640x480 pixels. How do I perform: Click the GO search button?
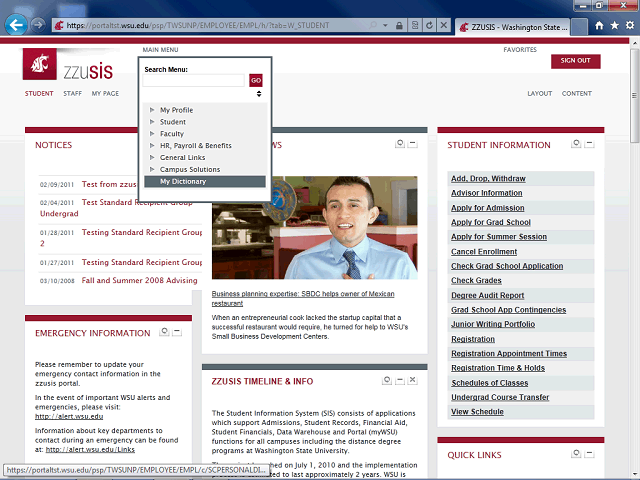256,80
